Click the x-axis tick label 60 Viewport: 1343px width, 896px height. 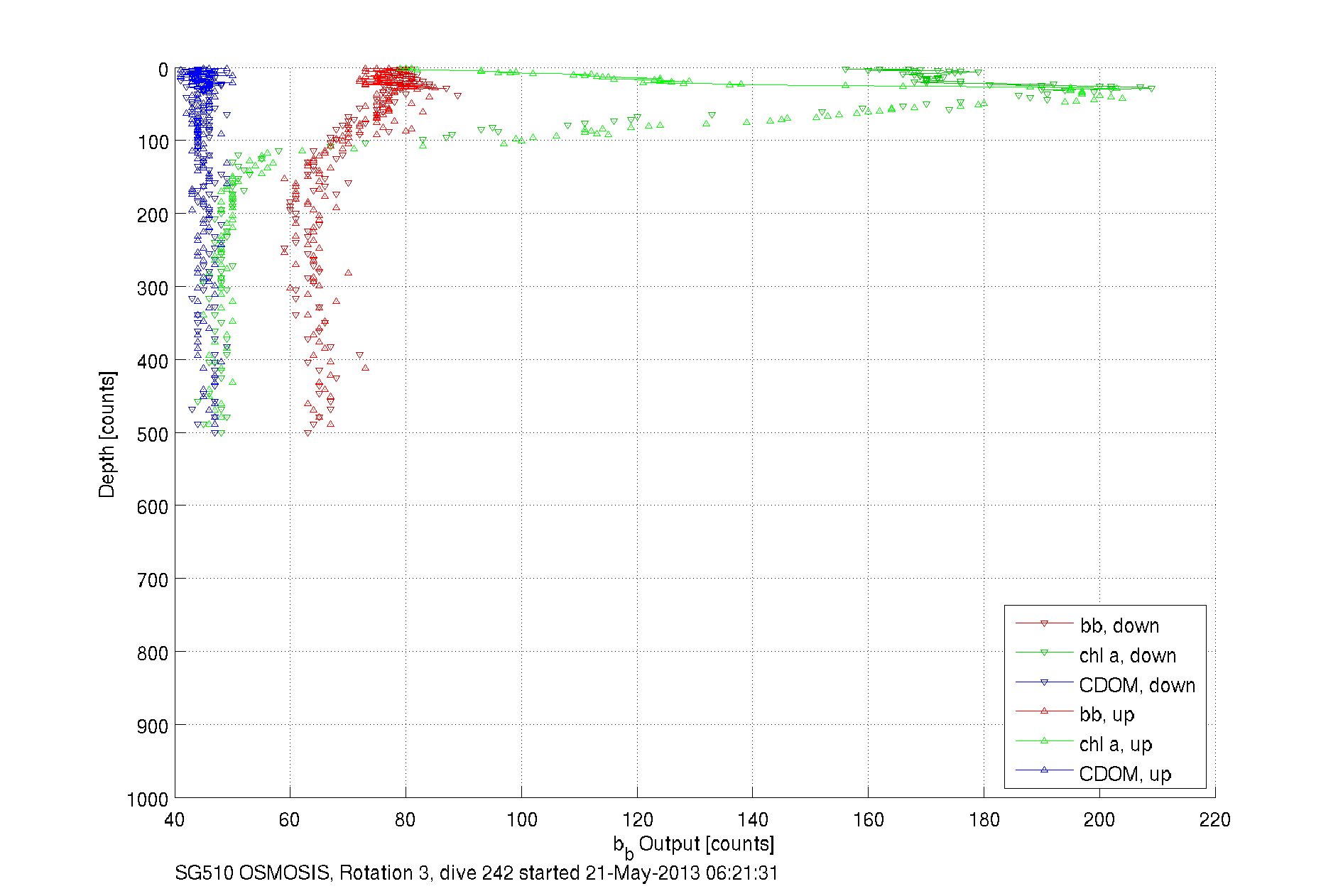[290, 820]
